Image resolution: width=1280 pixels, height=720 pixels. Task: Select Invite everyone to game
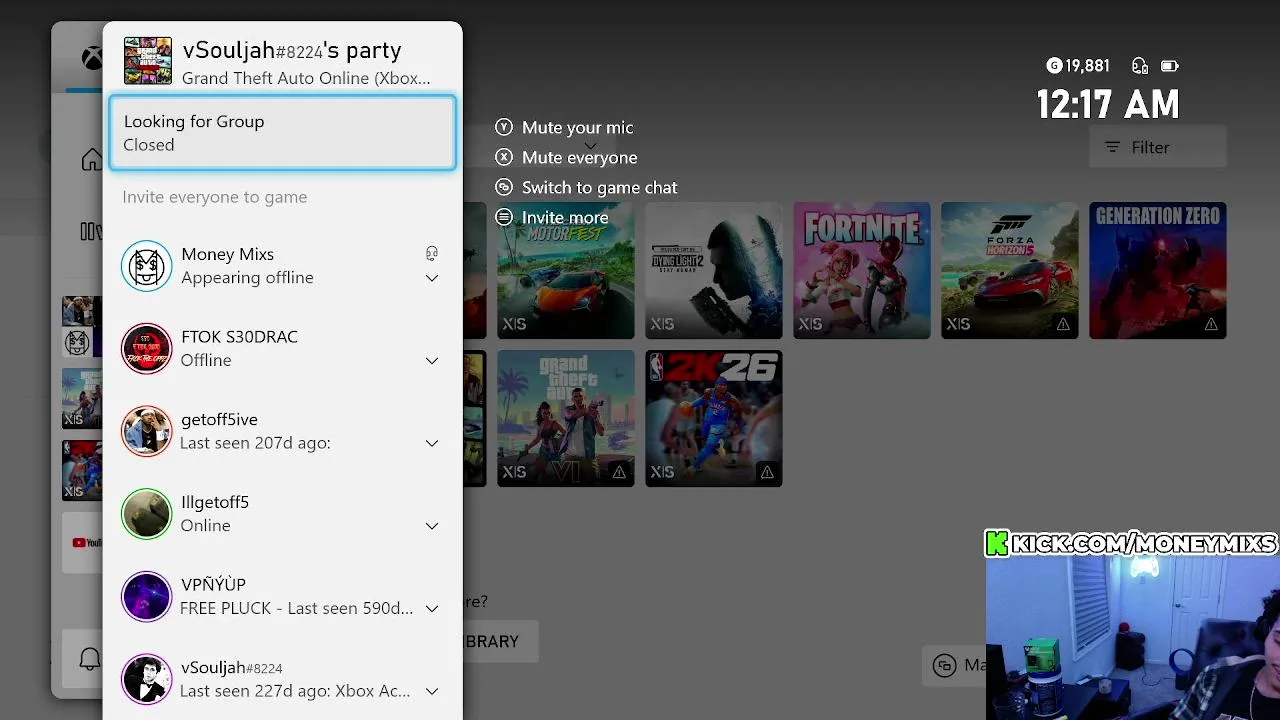(x=215, y=197)
